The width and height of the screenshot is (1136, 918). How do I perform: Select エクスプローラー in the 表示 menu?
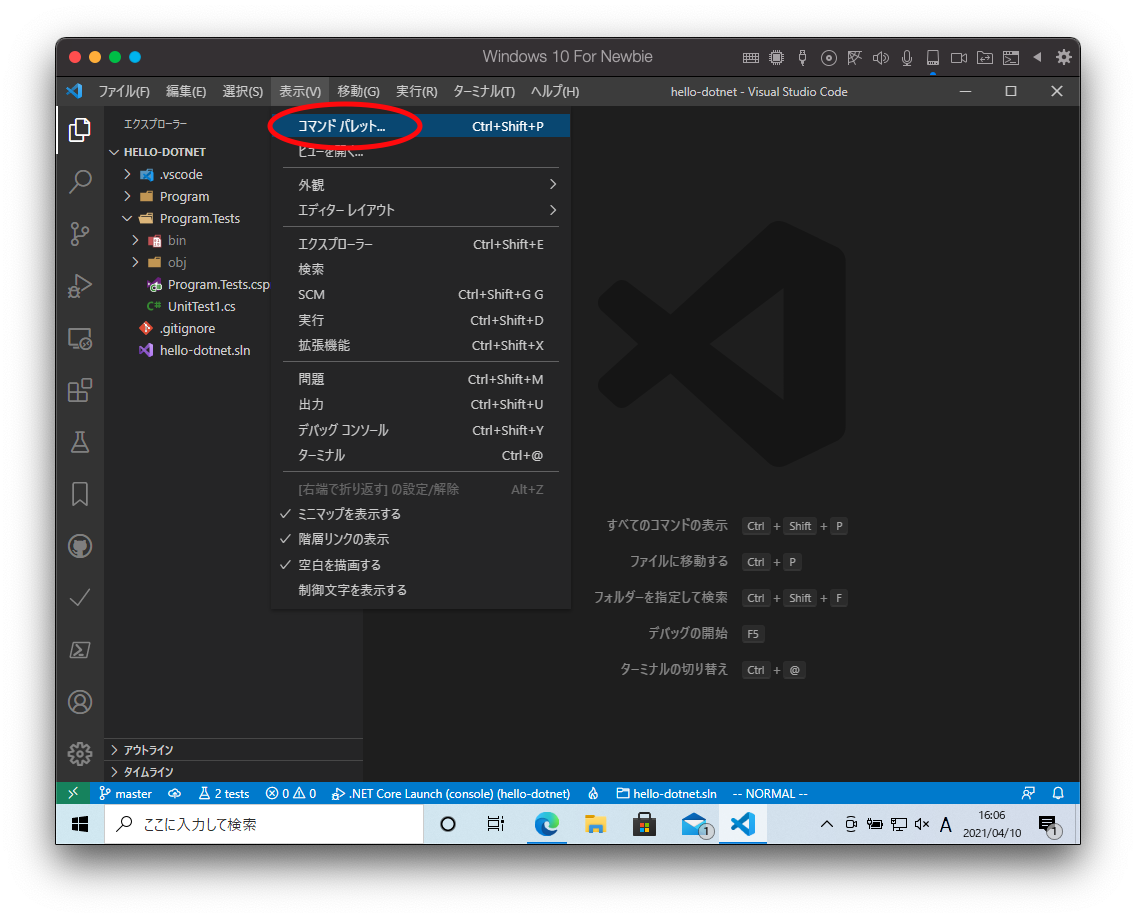point(420,244)
